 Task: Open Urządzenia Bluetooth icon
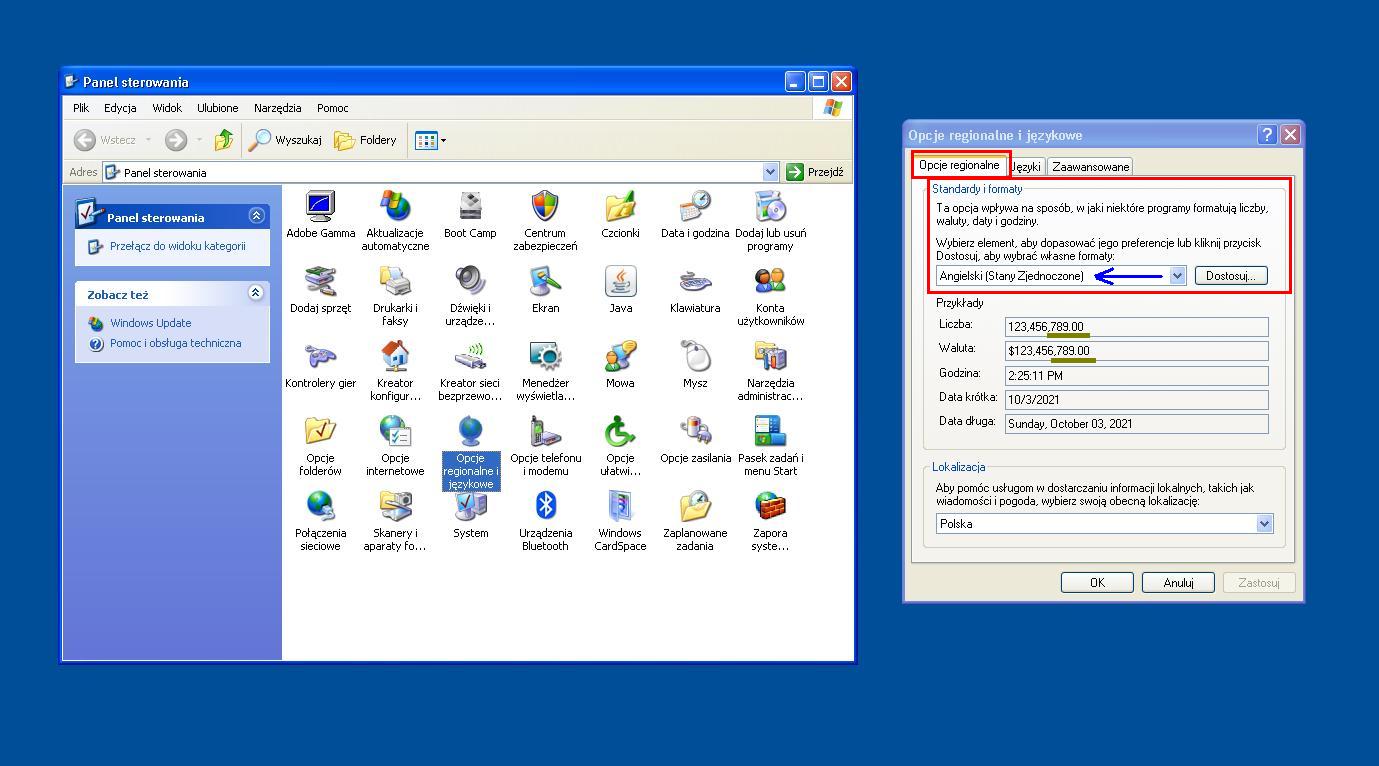click(545, 507)
